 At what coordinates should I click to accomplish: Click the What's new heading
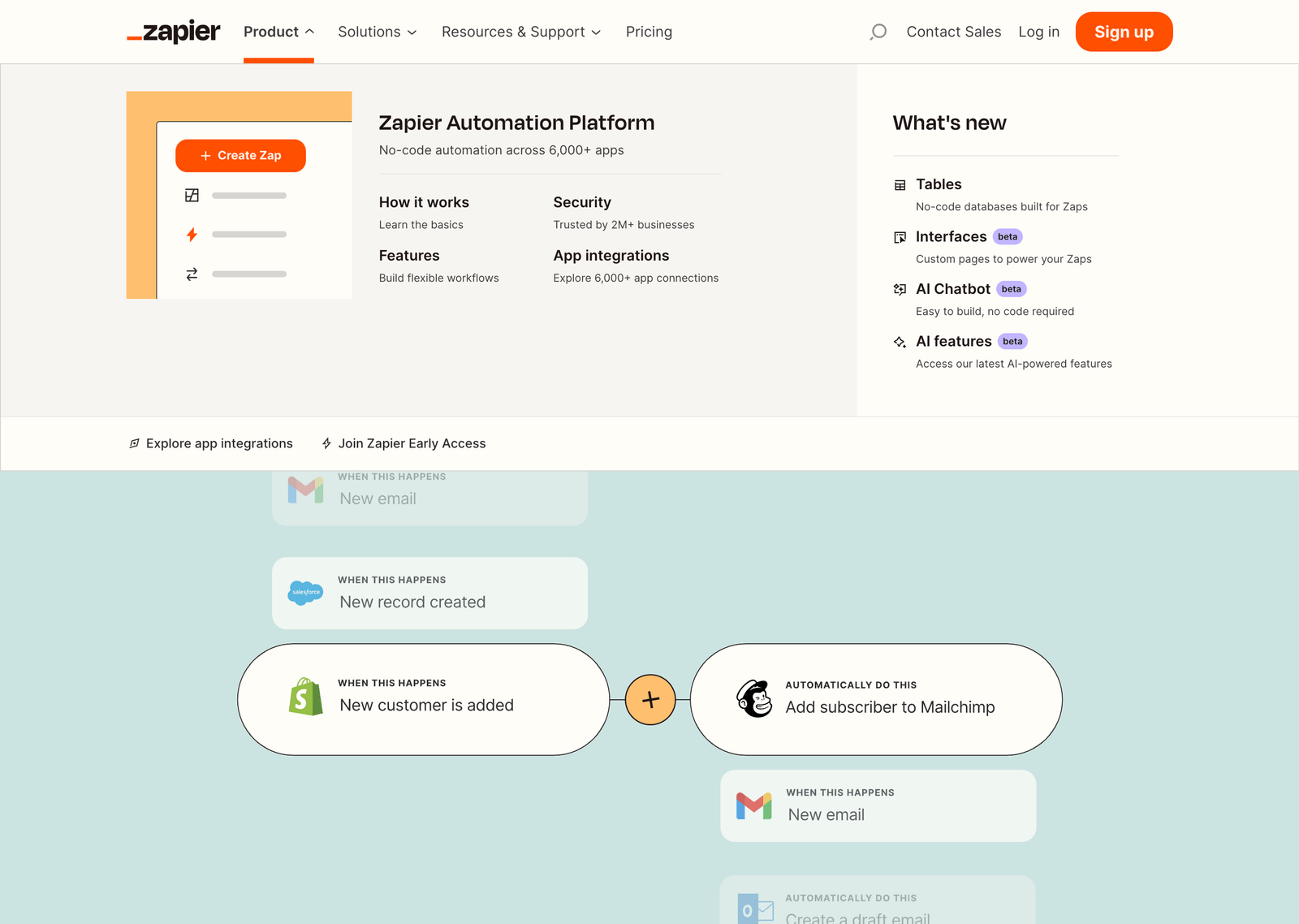(949, 123)
